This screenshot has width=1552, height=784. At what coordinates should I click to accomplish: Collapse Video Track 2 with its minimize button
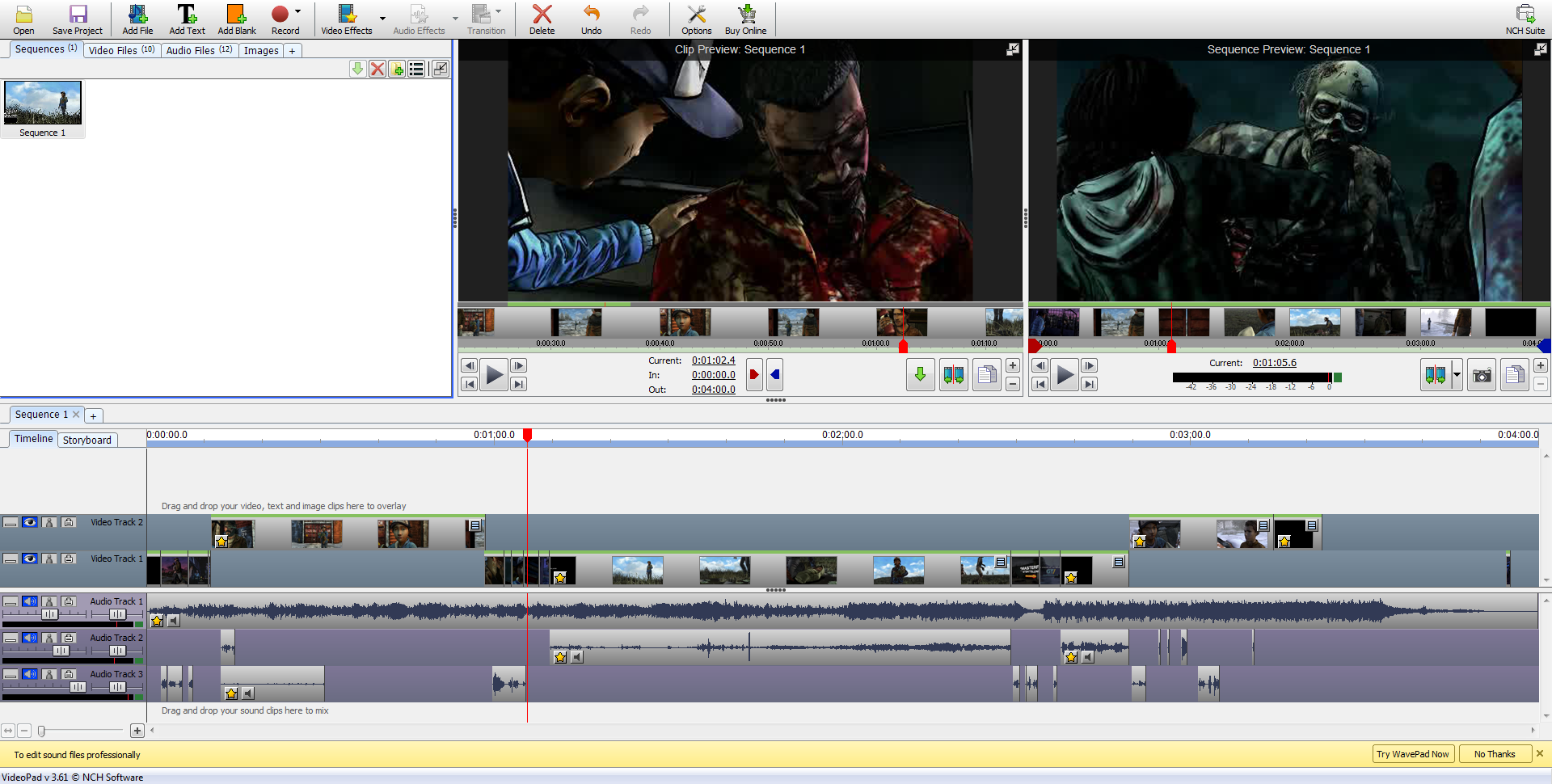(11, 523)
